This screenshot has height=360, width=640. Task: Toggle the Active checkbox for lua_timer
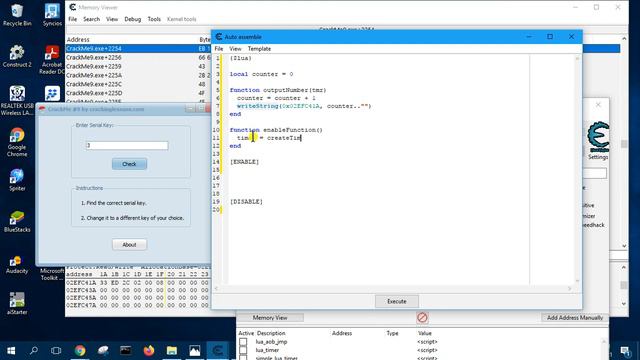coord(243,350)
